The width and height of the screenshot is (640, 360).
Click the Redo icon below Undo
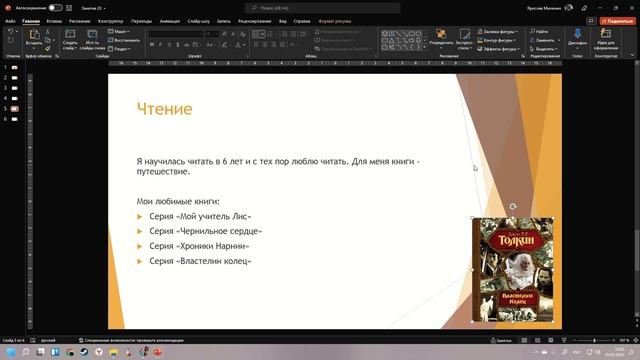(10, 40)
